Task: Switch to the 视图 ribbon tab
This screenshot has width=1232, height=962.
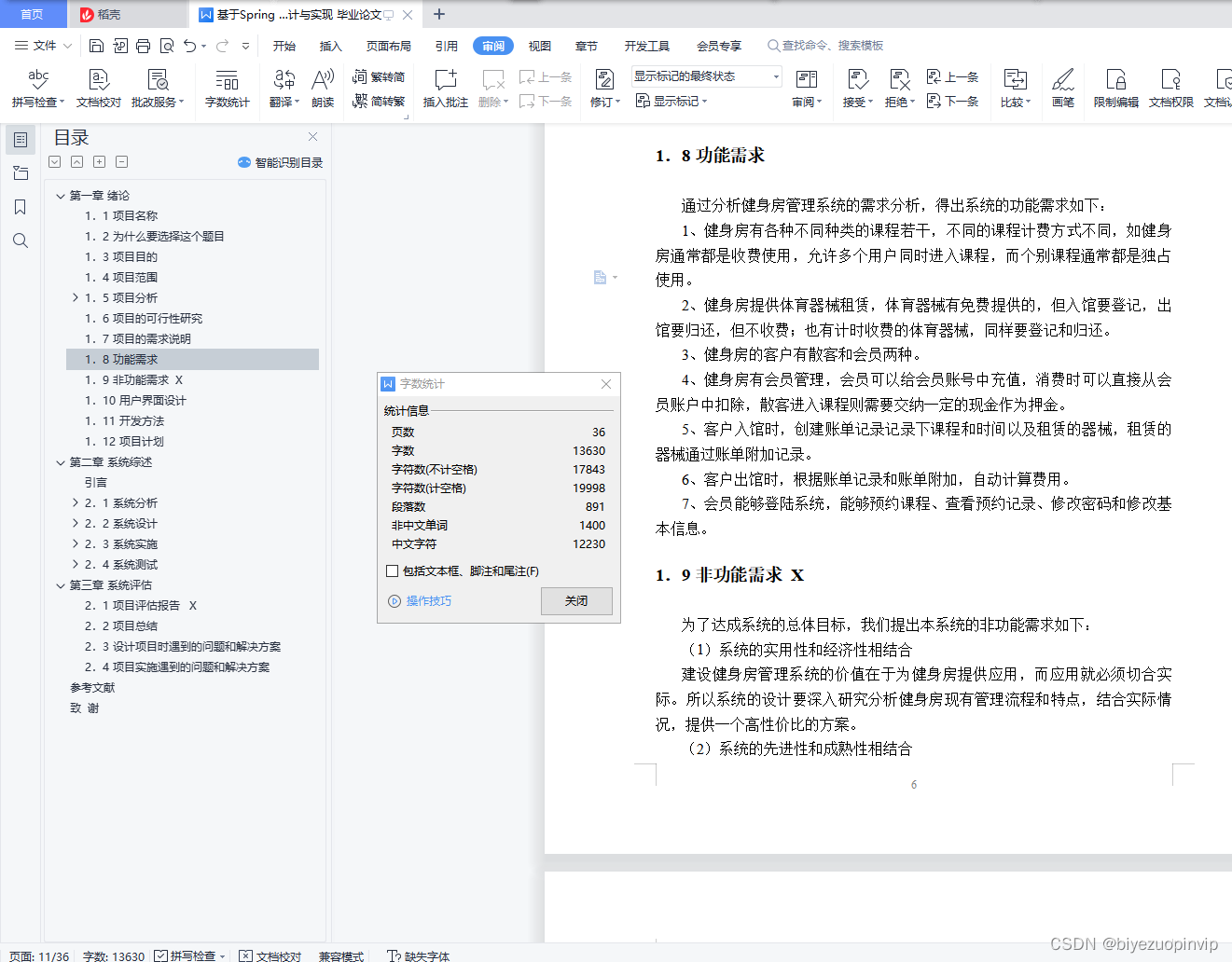Action: [x=539, y=45]
